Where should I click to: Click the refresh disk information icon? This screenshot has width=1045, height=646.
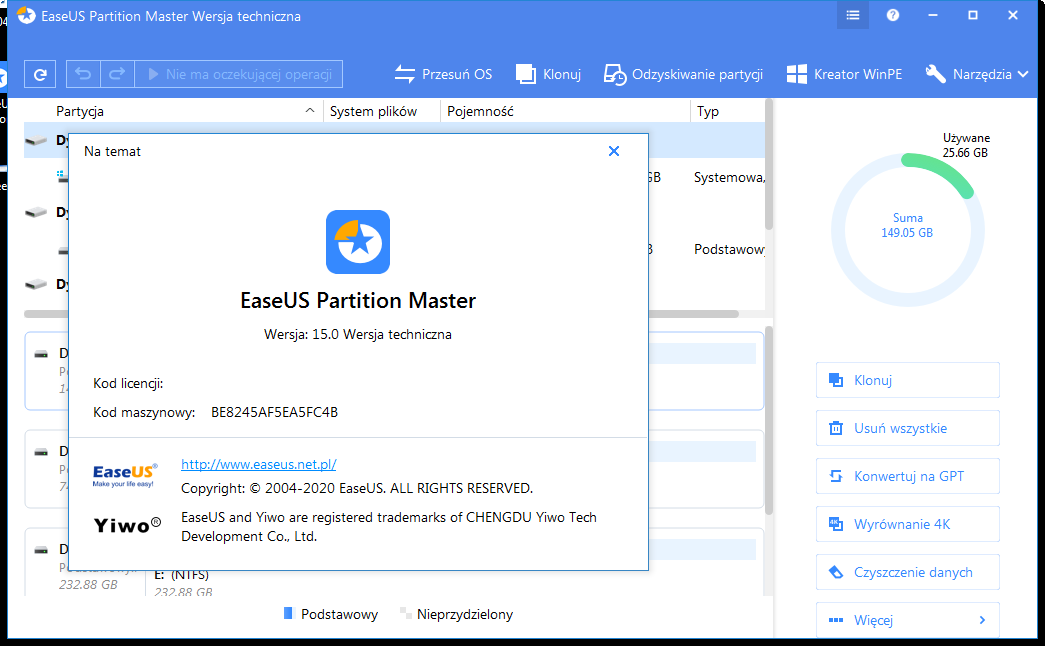tap(40, 74)
